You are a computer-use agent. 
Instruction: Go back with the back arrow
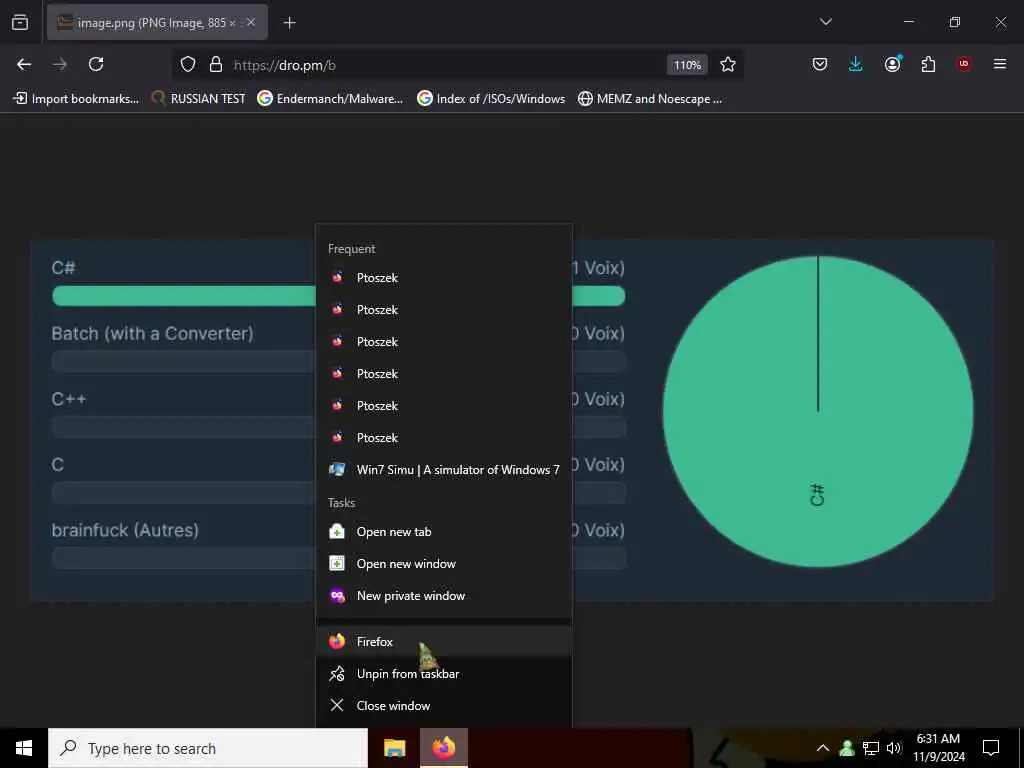pos(24,64)
